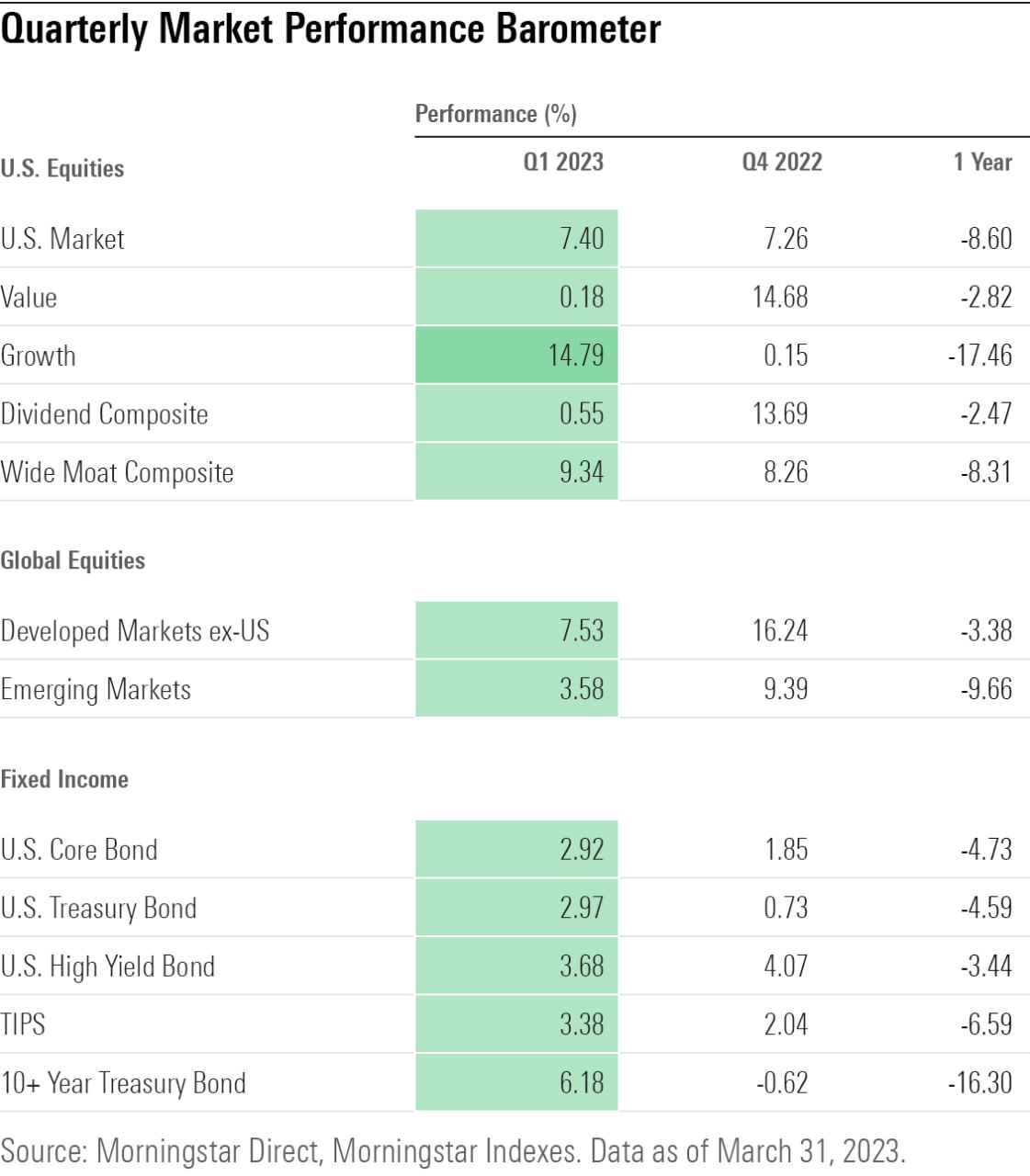1030x1176 pixels.
Task: Click the U.S. High Yield Bond label
Action: (108, 967)
